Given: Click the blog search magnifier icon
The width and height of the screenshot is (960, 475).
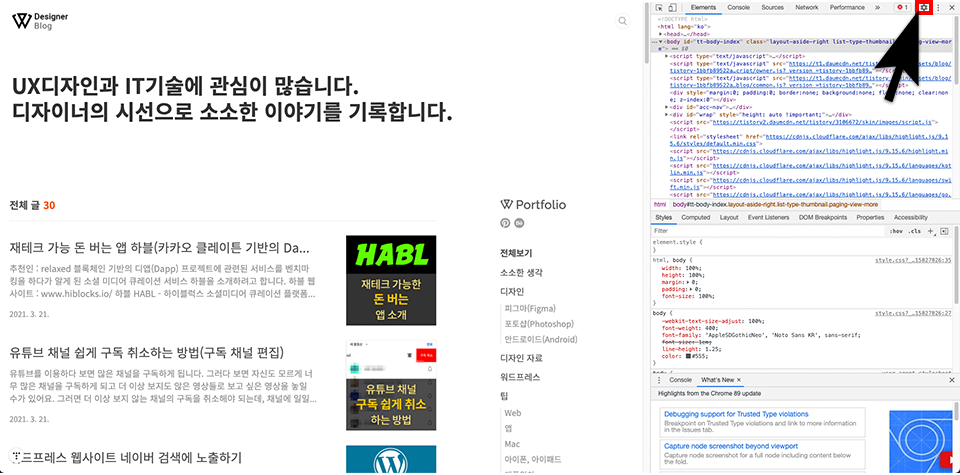Looking at the screenshot, I should click(x=623, y=21).
